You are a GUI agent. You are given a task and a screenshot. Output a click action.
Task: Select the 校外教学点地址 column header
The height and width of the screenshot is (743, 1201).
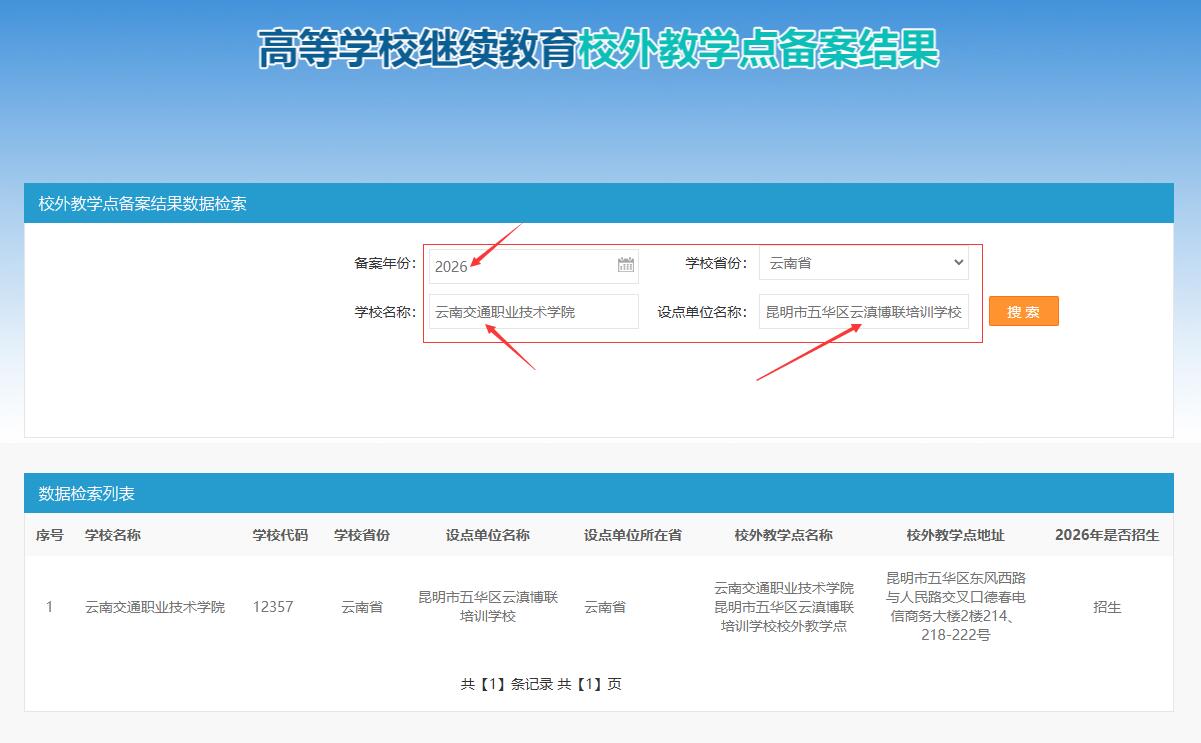956,535
